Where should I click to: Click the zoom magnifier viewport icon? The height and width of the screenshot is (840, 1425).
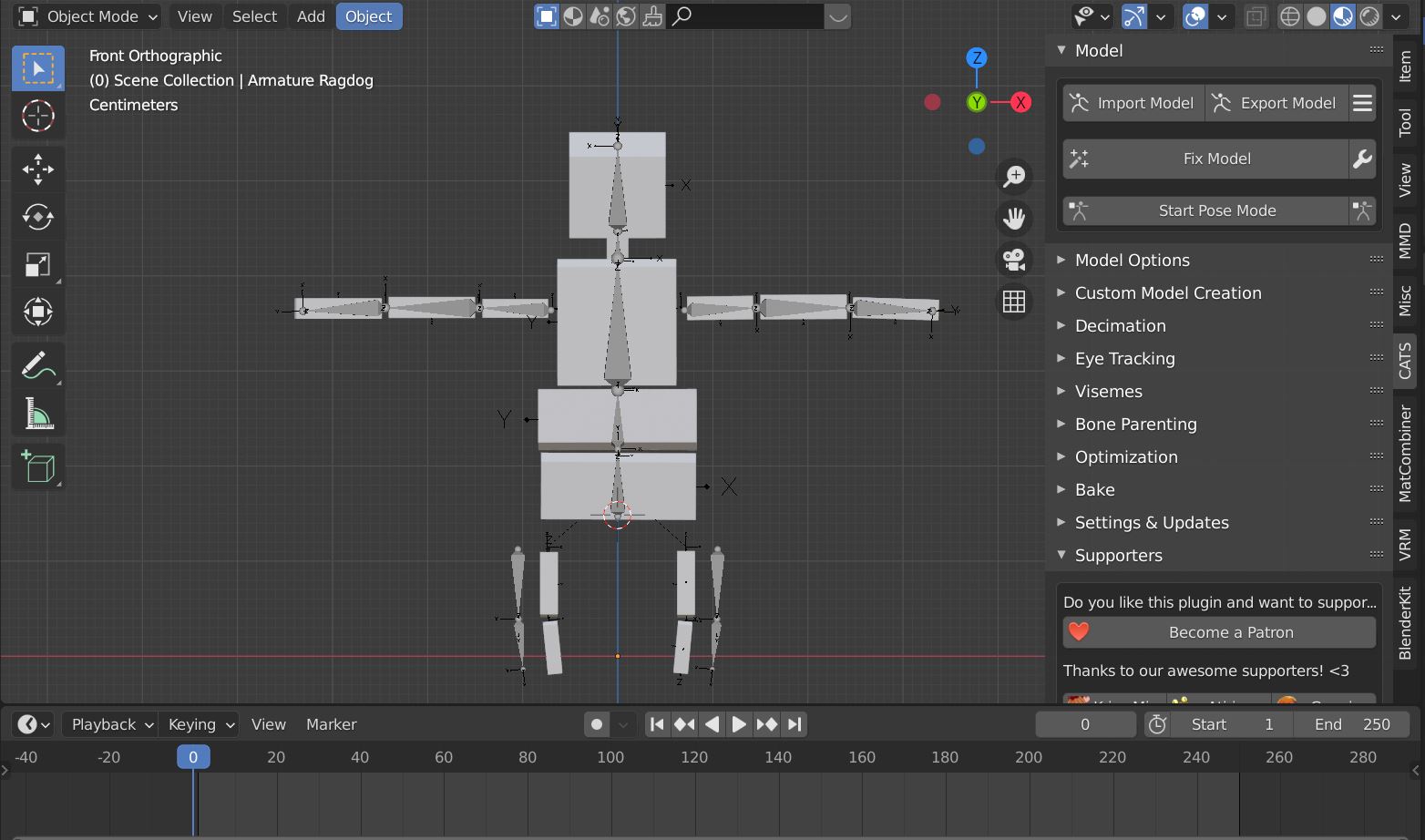1014,176
